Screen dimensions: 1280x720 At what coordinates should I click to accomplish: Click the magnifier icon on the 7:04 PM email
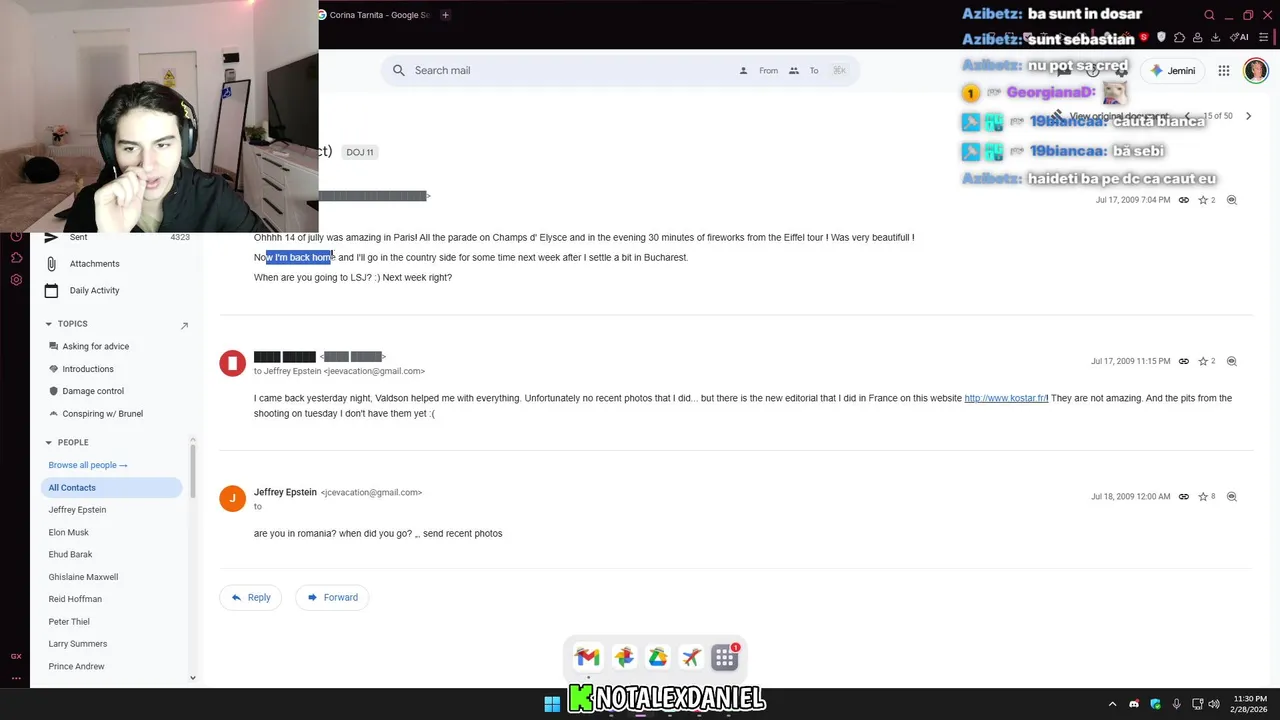point(1232,200)
